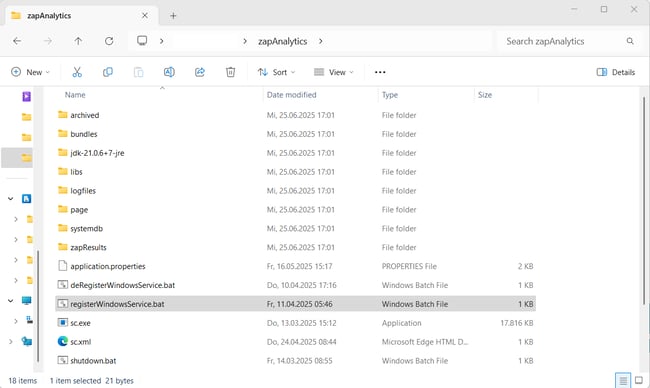Select the logfiles folder
Screen dimensions: 650x388
295,191
